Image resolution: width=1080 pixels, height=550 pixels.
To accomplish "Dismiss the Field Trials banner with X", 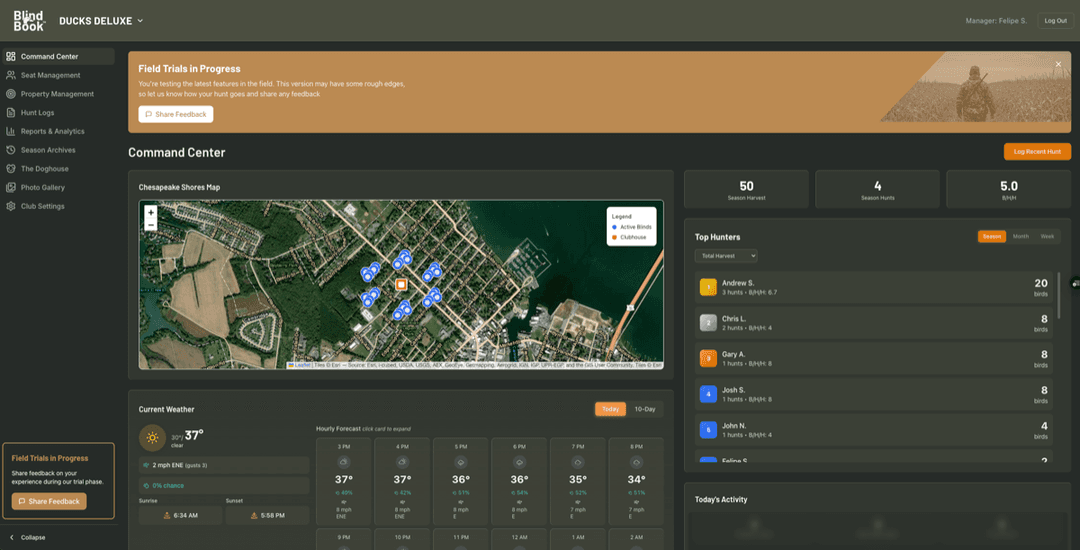I will 1059,64.
